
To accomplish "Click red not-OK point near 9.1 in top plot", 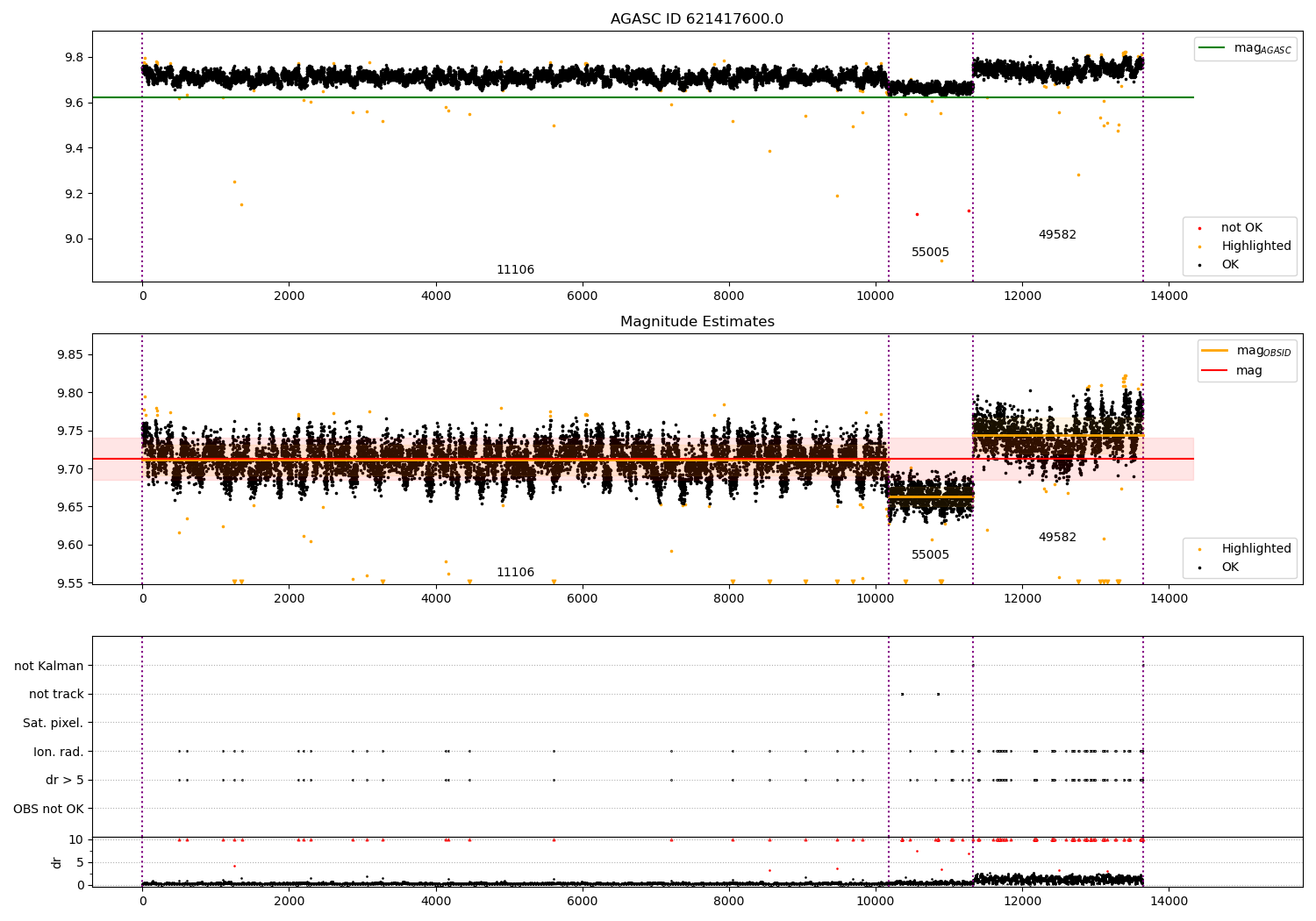I will pos(917,214).
